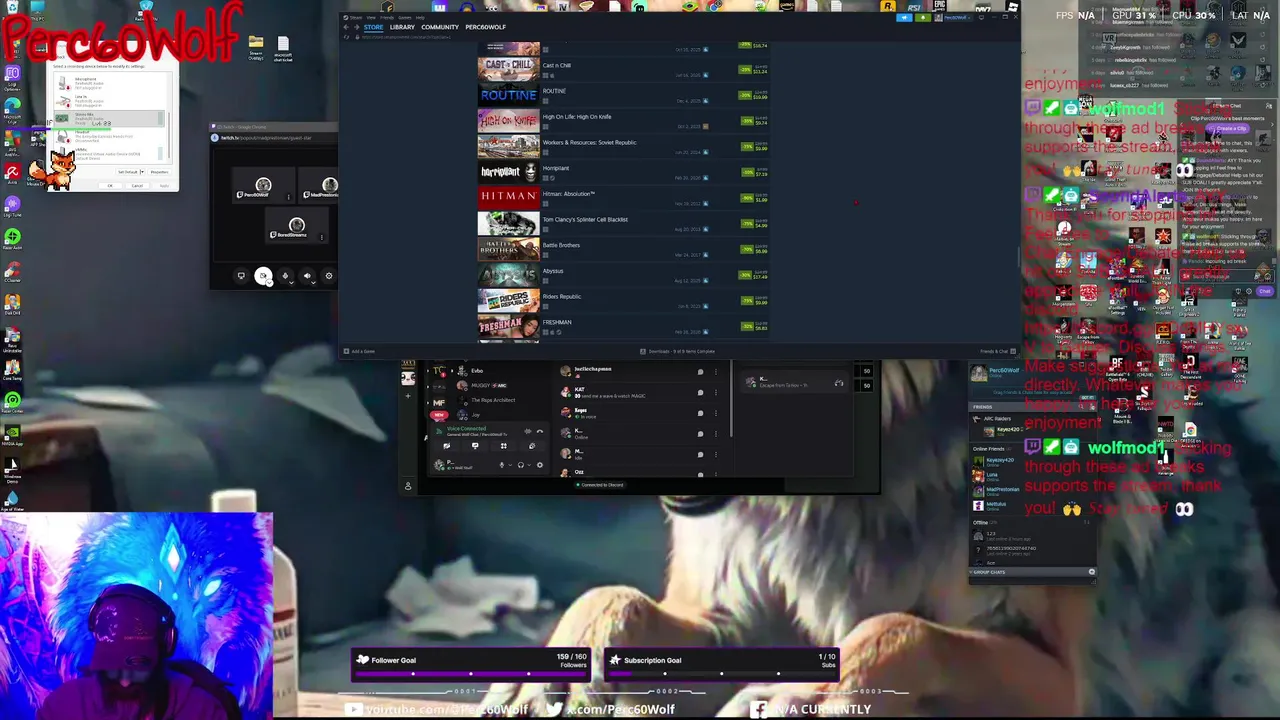The image size is (1280, 720).
Task: Open Twitch microphone device dropdown arrow
Action: click(291, 283)
